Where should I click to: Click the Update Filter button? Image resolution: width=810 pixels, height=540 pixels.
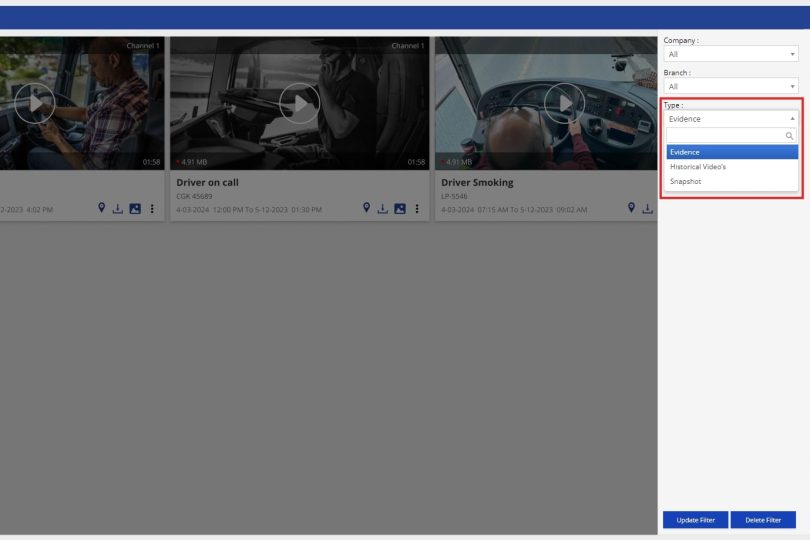point(694,520)
